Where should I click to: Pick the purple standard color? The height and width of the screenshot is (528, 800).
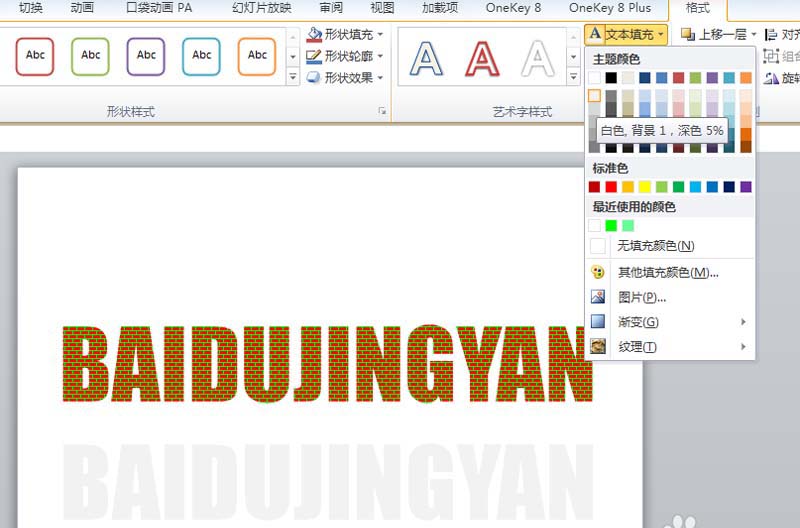(746, 187)
